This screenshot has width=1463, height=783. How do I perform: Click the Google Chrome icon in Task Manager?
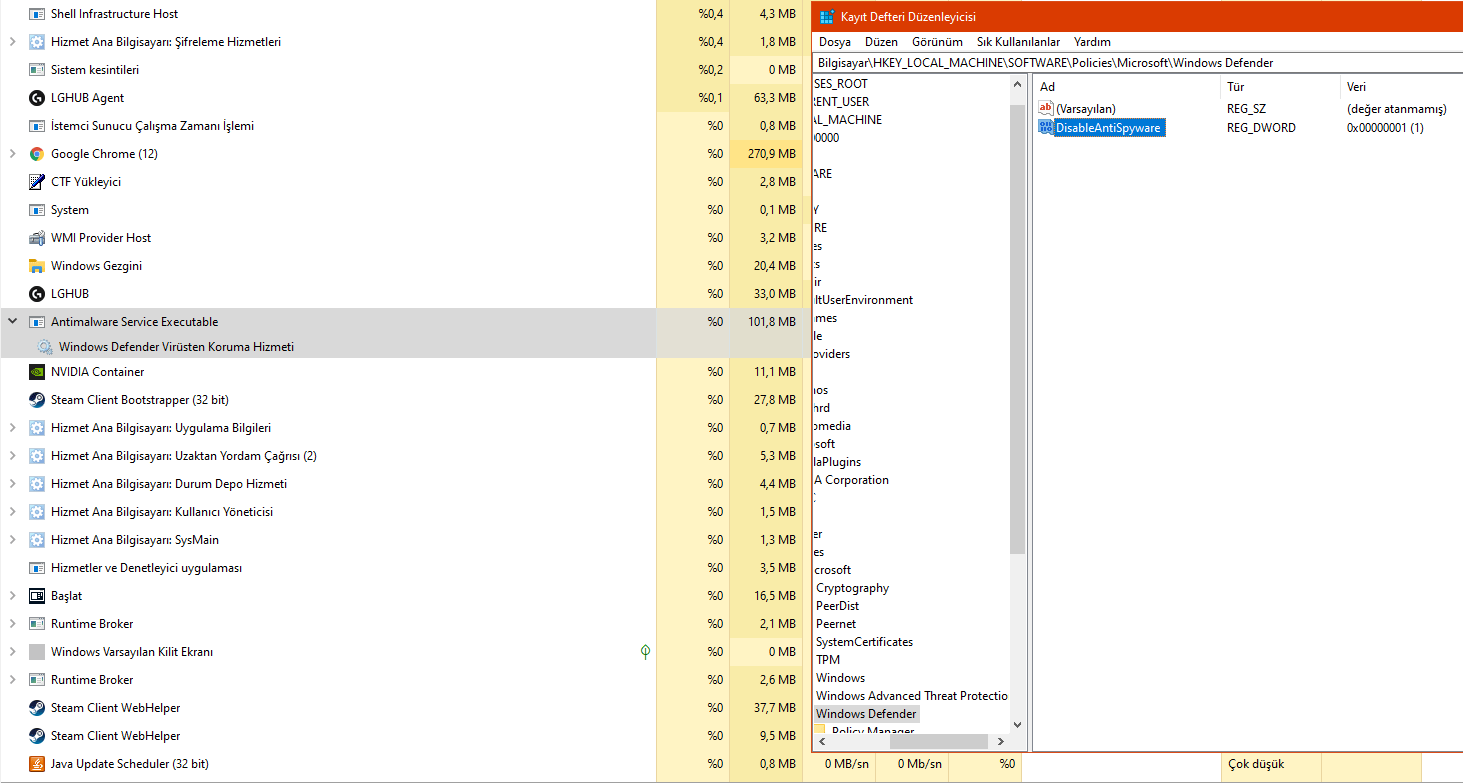point(37,154)
